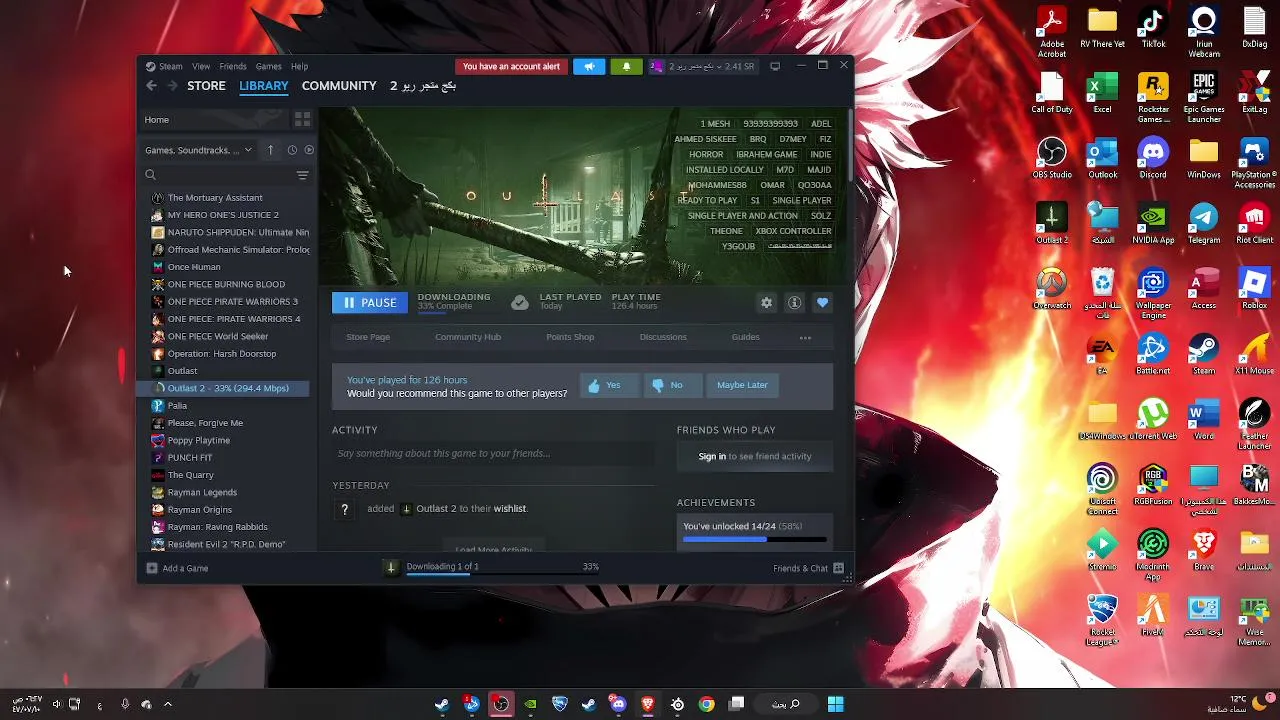This screenshot has height=720, width=1280.
Task: Switch to the STORE tab
Action: (206, 86)
